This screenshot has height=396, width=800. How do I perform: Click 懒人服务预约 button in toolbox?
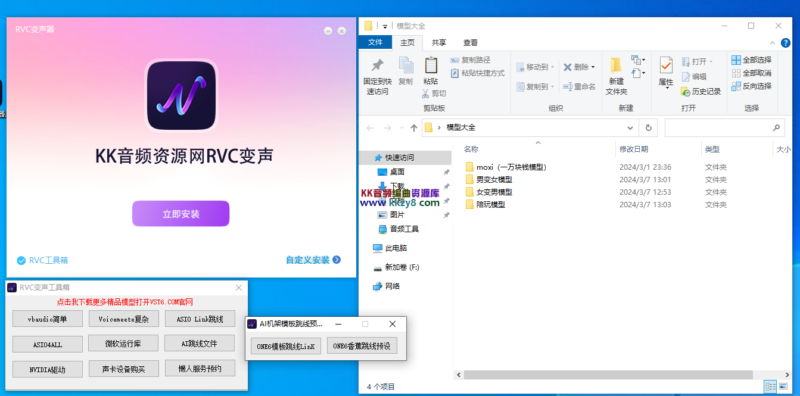tap(200, 368)
